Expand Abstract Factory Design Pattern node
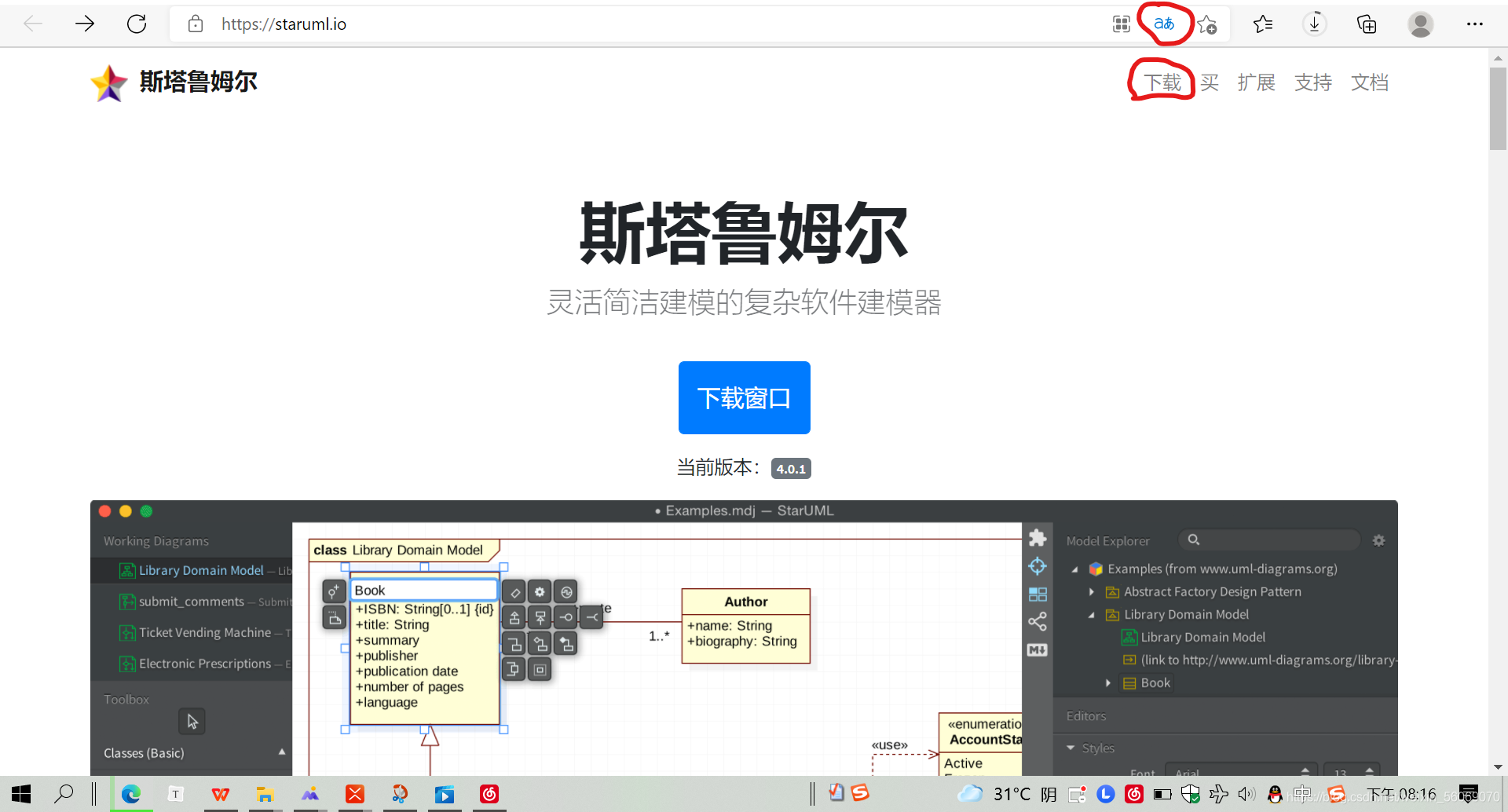The width and height of the screenshot is (1508, 812). [1091, 592]
